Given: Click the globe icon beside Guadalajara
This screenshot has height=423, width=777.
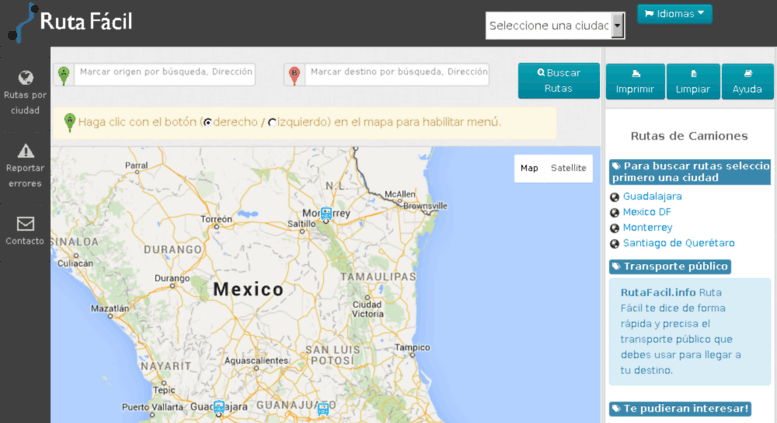Looking at the screenshot, I should (x=614, y=197).
